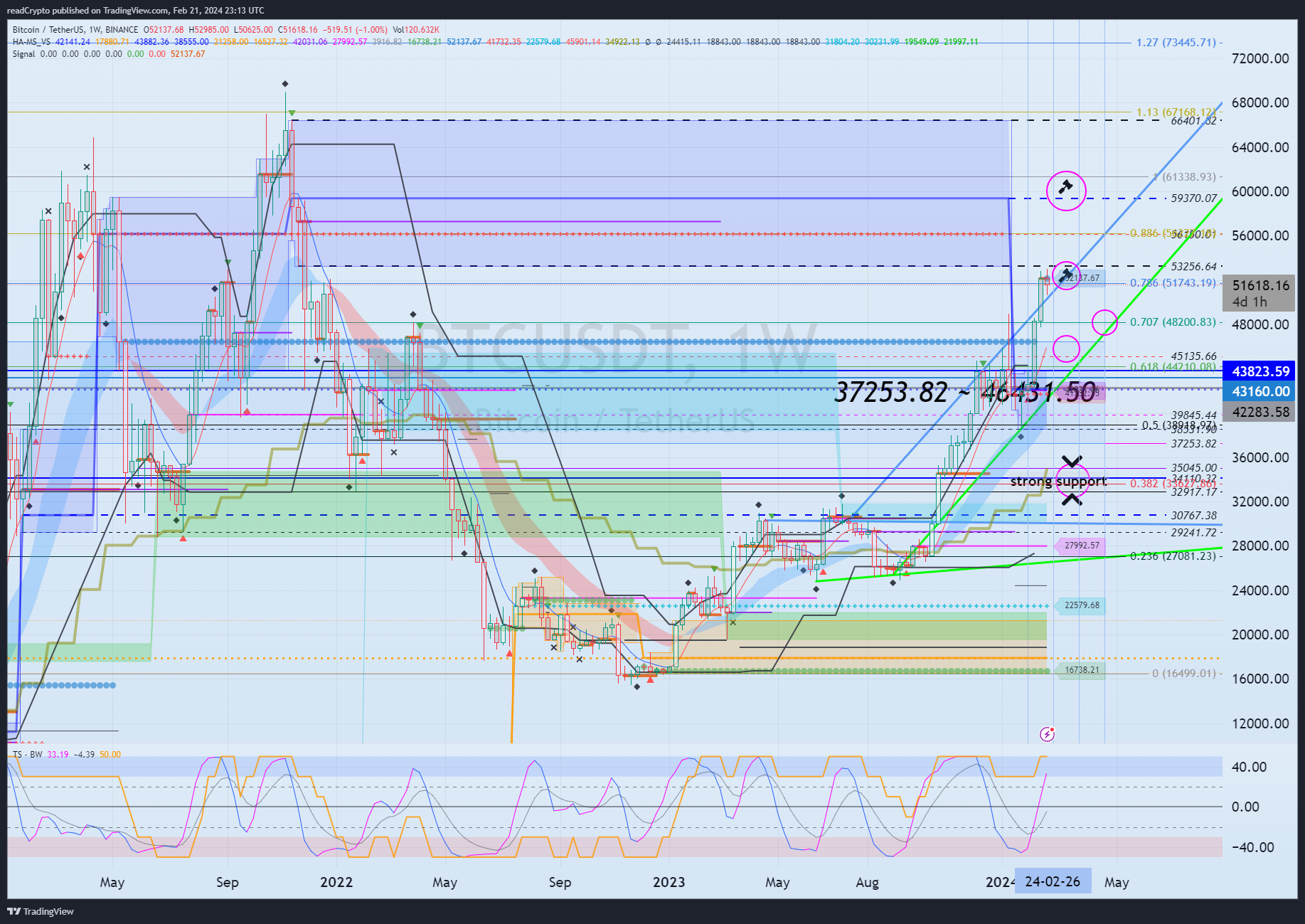The width and height of the screenshot is (1305, 924).
Task: Click the level label 45135.66
Action: (1194, 356)
